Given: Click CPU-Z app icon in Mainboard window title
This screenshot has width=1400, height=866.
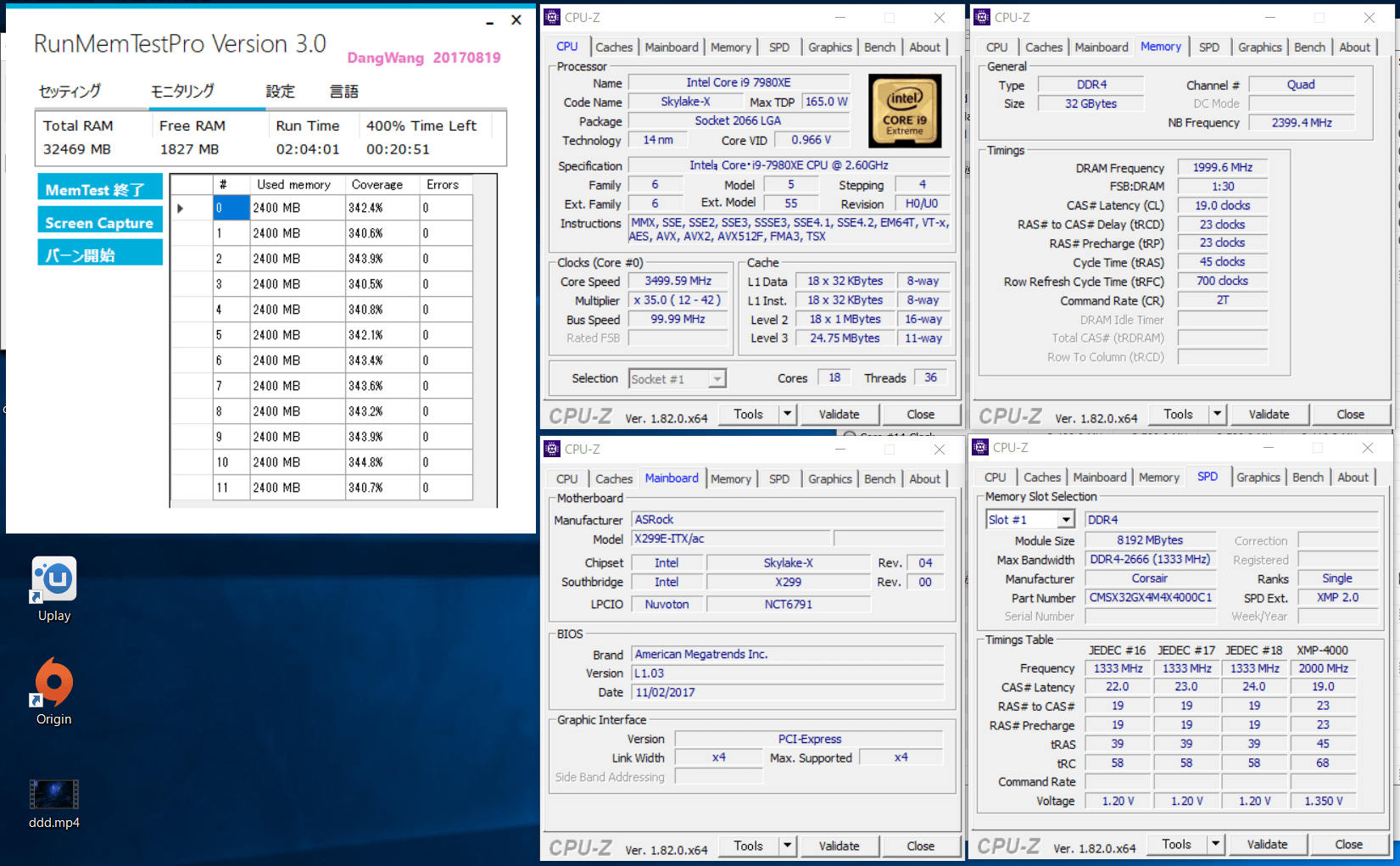Looking at the screenshot, I should 553,449.
